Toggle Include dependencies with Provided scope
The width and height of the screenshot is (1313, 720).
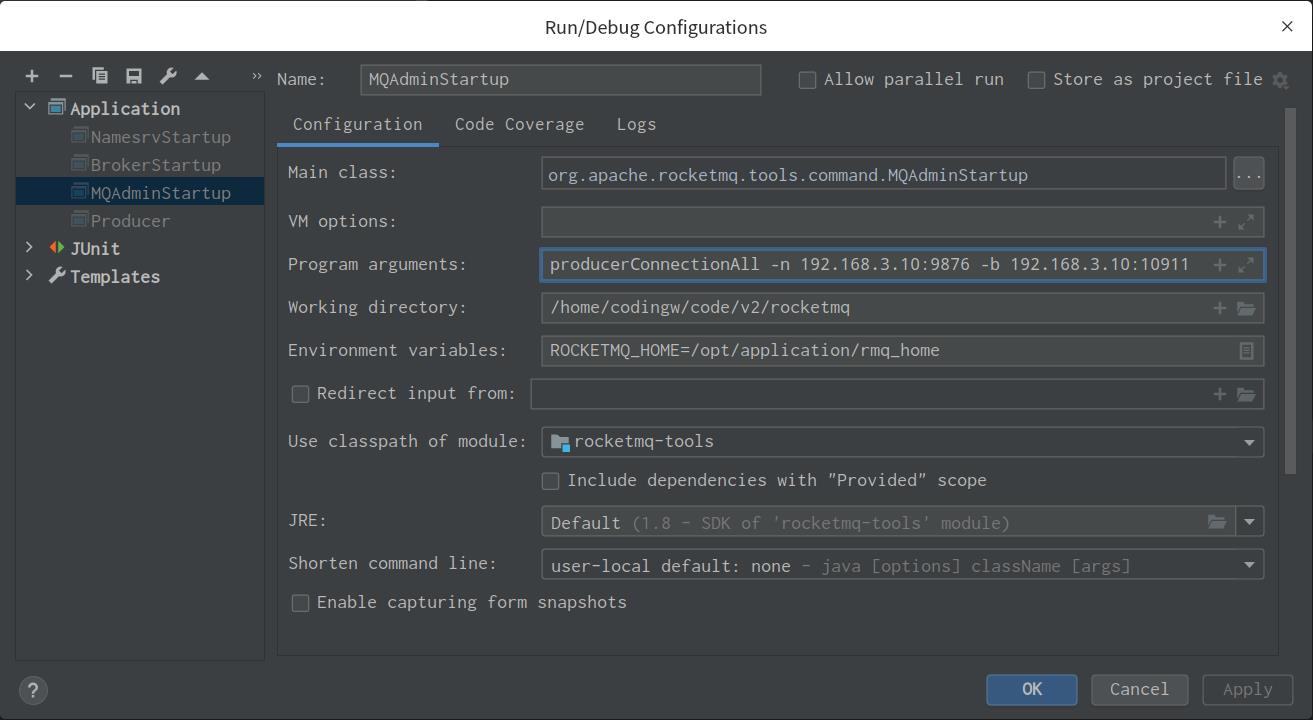click(x=550, y=481)
